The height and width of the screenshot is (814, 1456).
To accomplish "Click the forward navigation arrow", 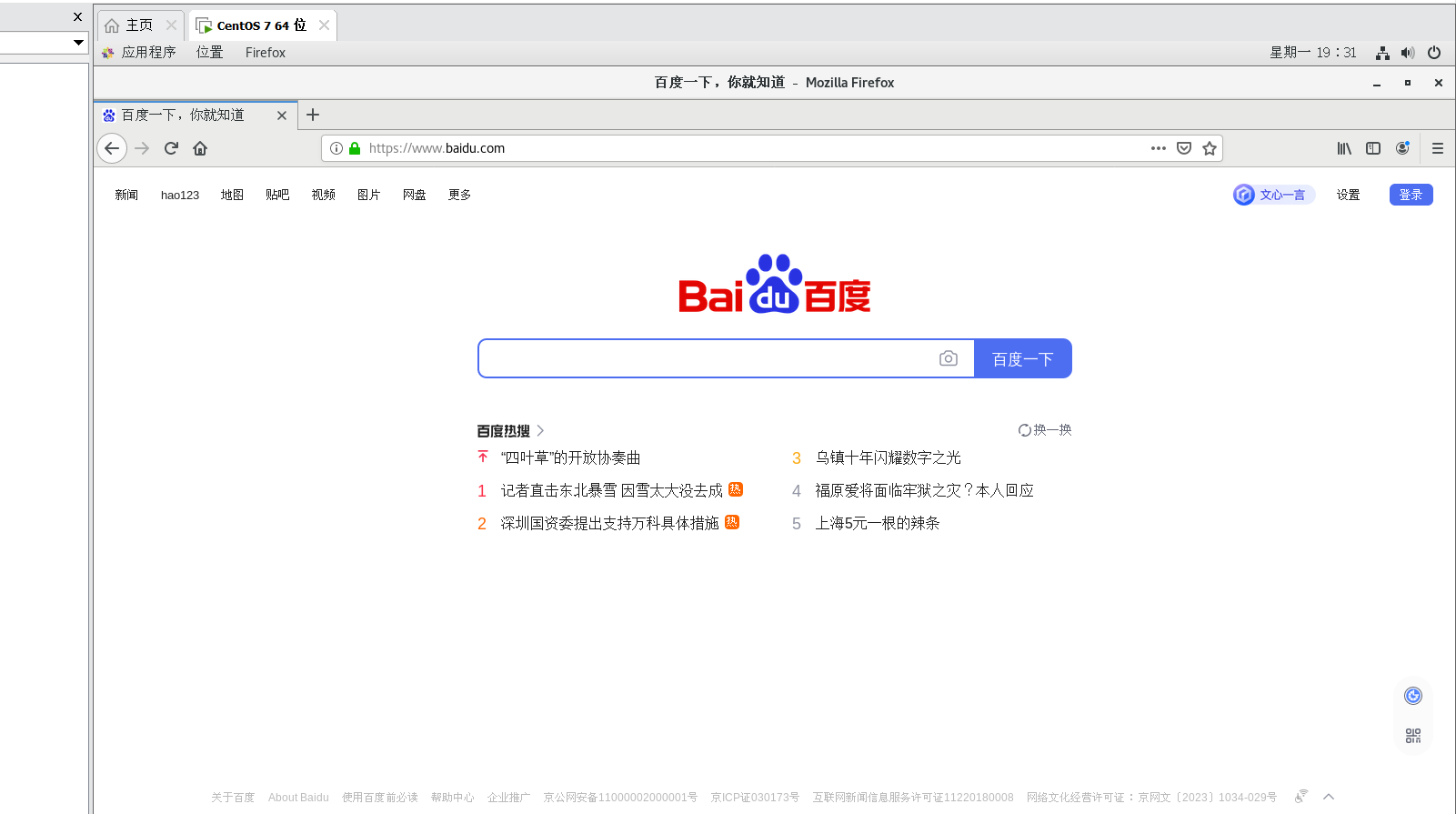I will pyautogui.click(x=142, y=148).
